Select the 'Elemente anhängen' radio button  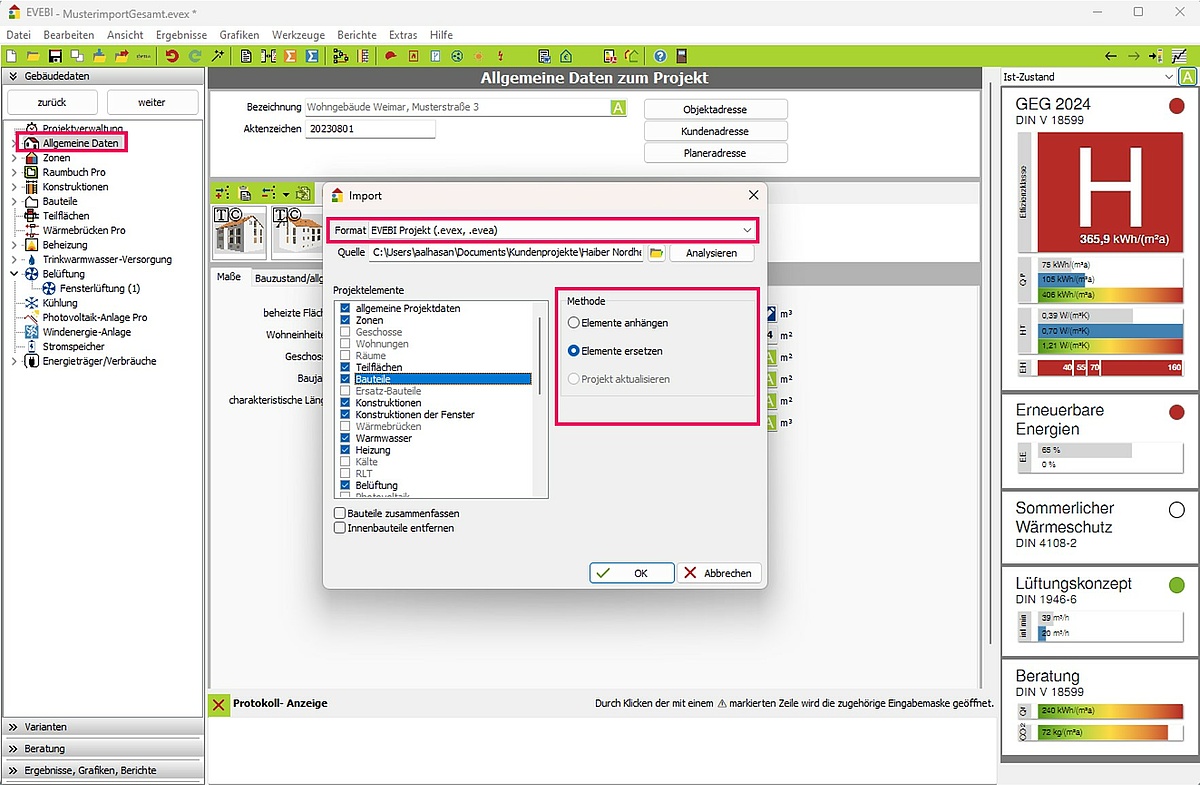tap(573, 323)
